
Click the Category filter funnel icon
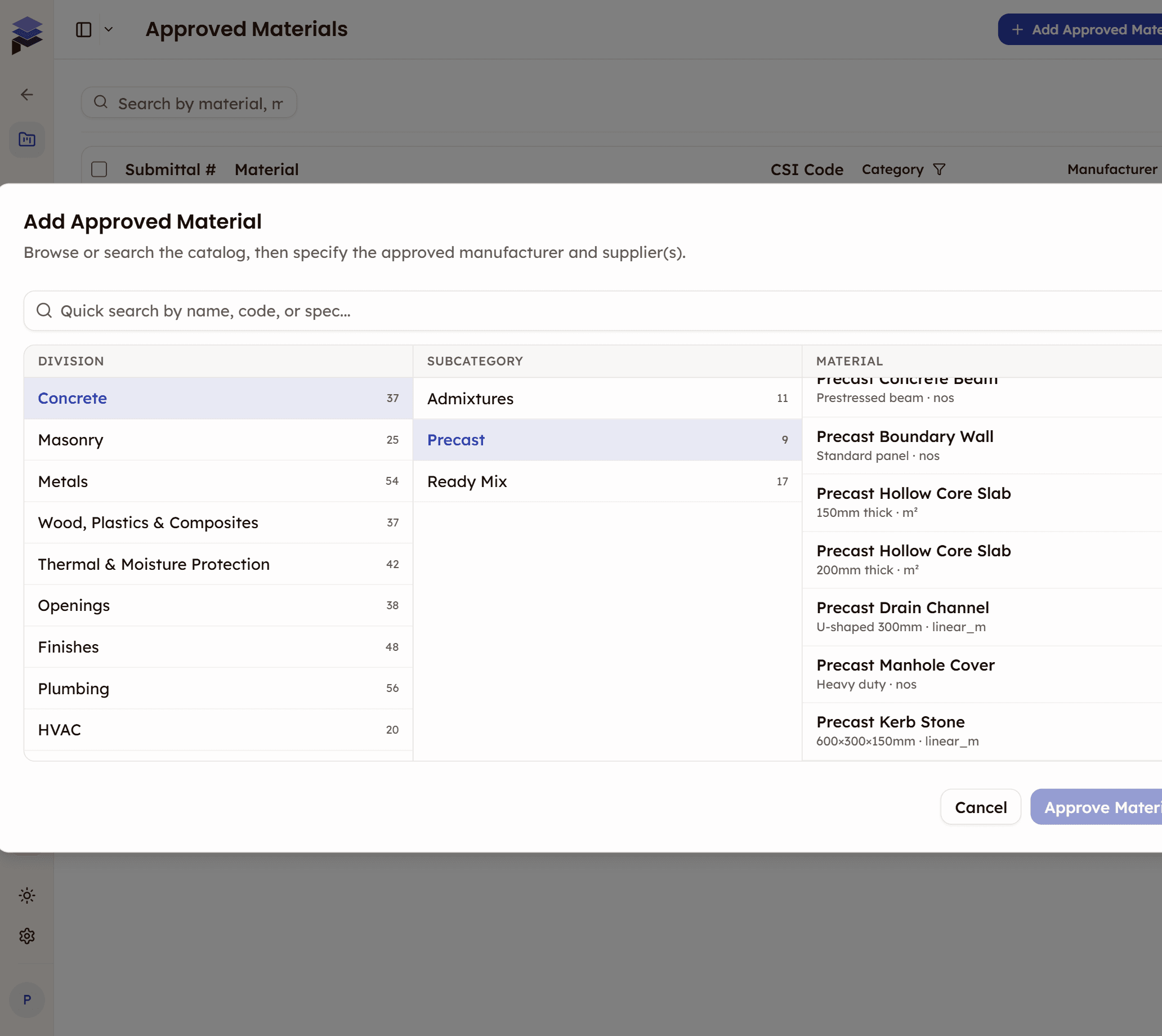tap(940, 169)
